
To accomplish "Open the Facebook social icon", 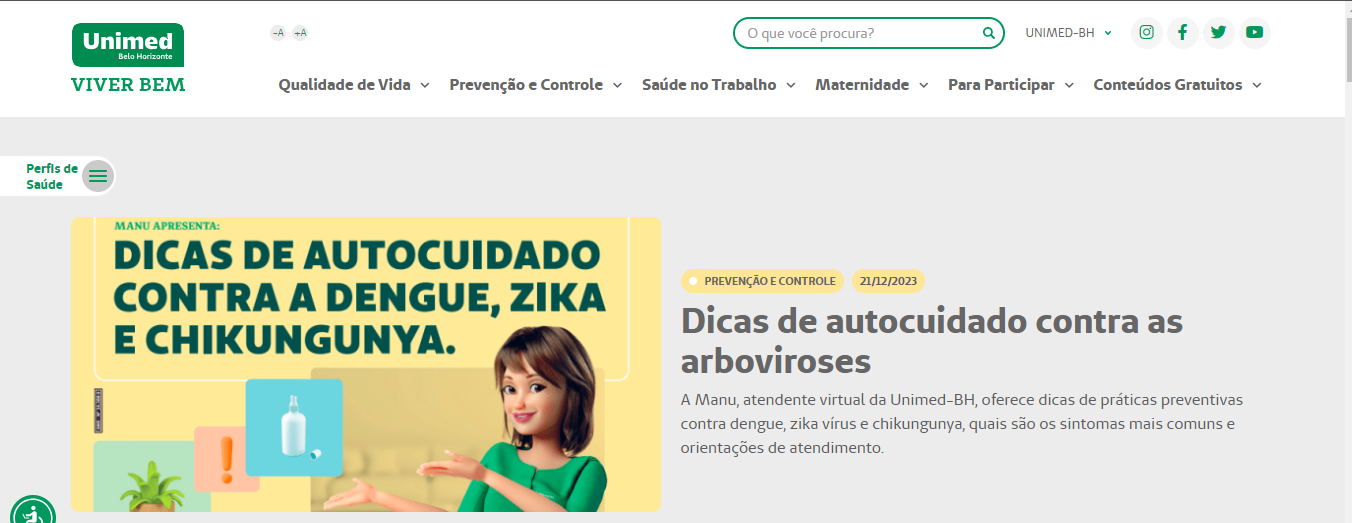I will pyautogui.click(x=1182, y=32).
